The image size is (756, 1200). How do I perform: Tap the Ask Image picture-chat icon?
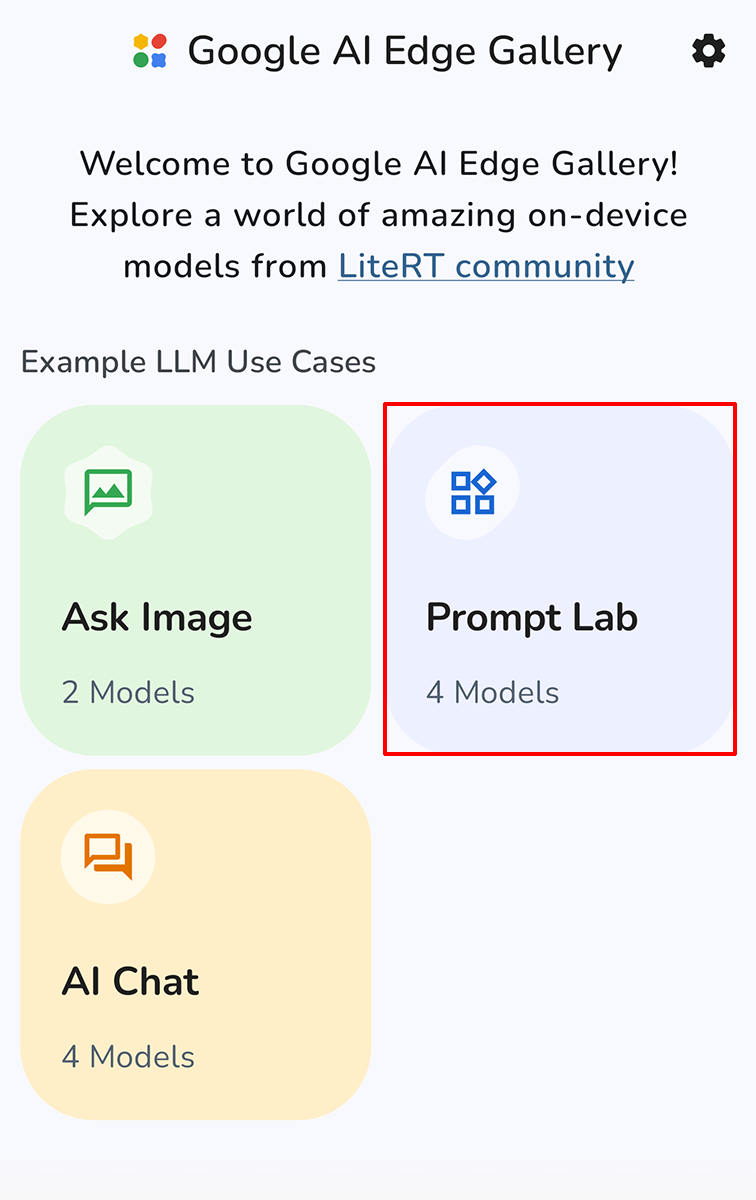point(108,492)
